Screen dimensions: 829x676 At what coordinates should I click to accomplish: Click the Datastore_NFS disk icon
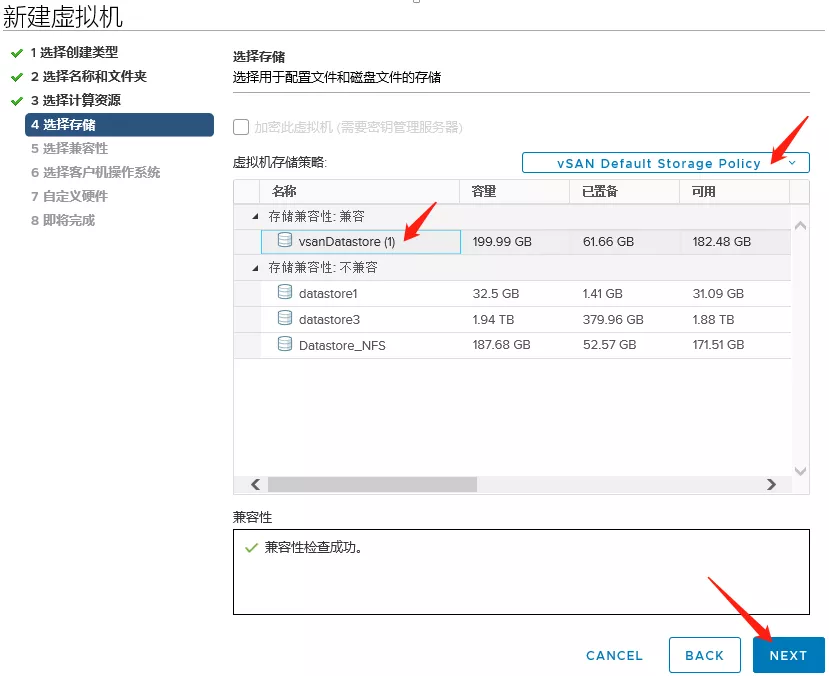pyautogui.click(x=285, y=345)
